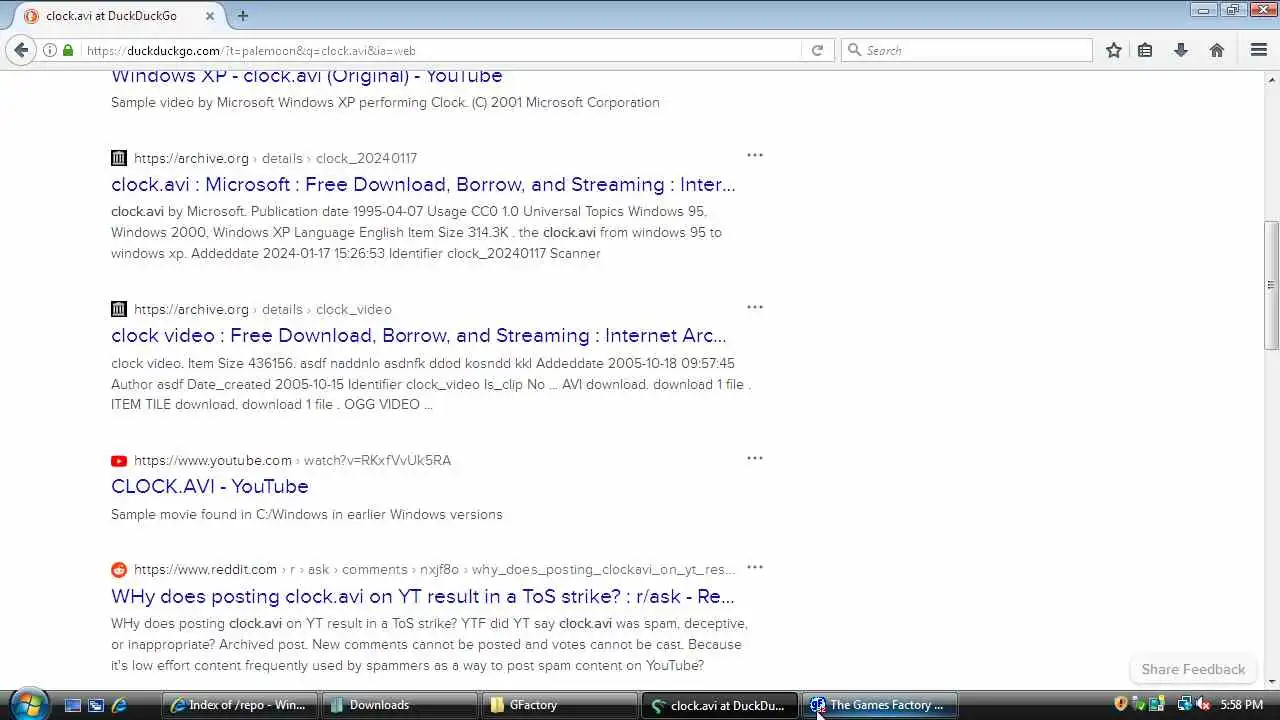Bookmark this page with the star icon
The image size is (1280, 720).
click(1114, 50)
